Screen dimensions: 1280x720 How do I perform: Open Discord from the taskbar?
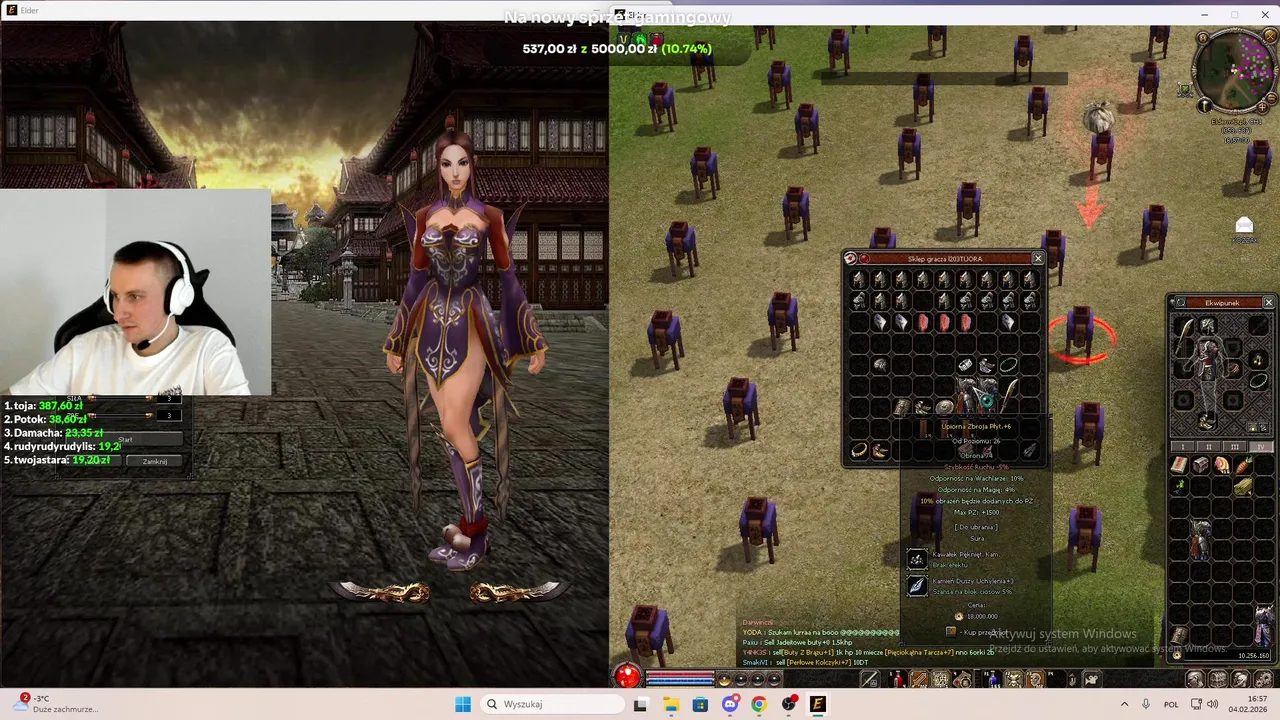point(730,704)
